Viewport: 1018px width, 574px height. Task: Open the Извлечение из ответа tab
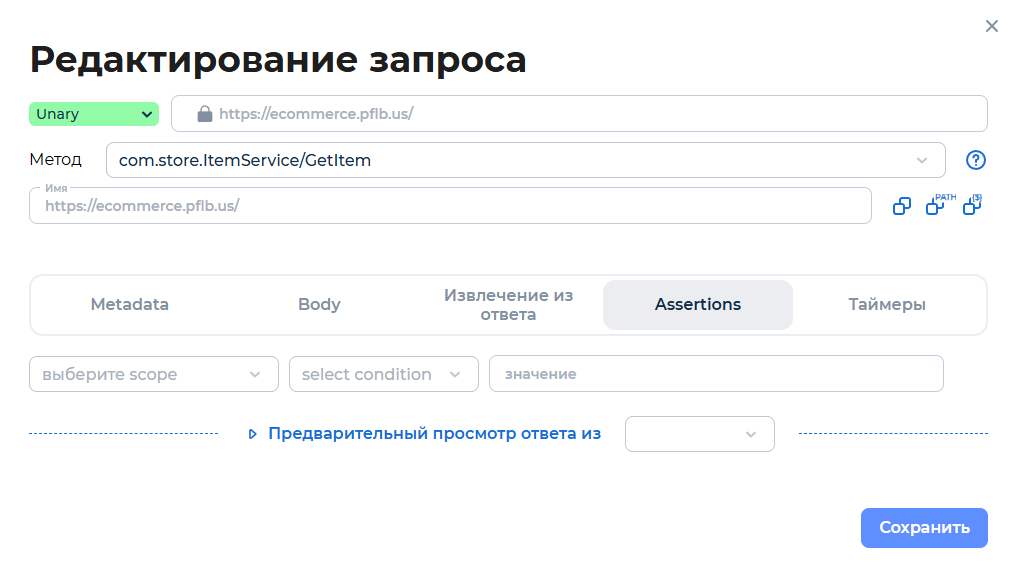(x=508, y=305)
